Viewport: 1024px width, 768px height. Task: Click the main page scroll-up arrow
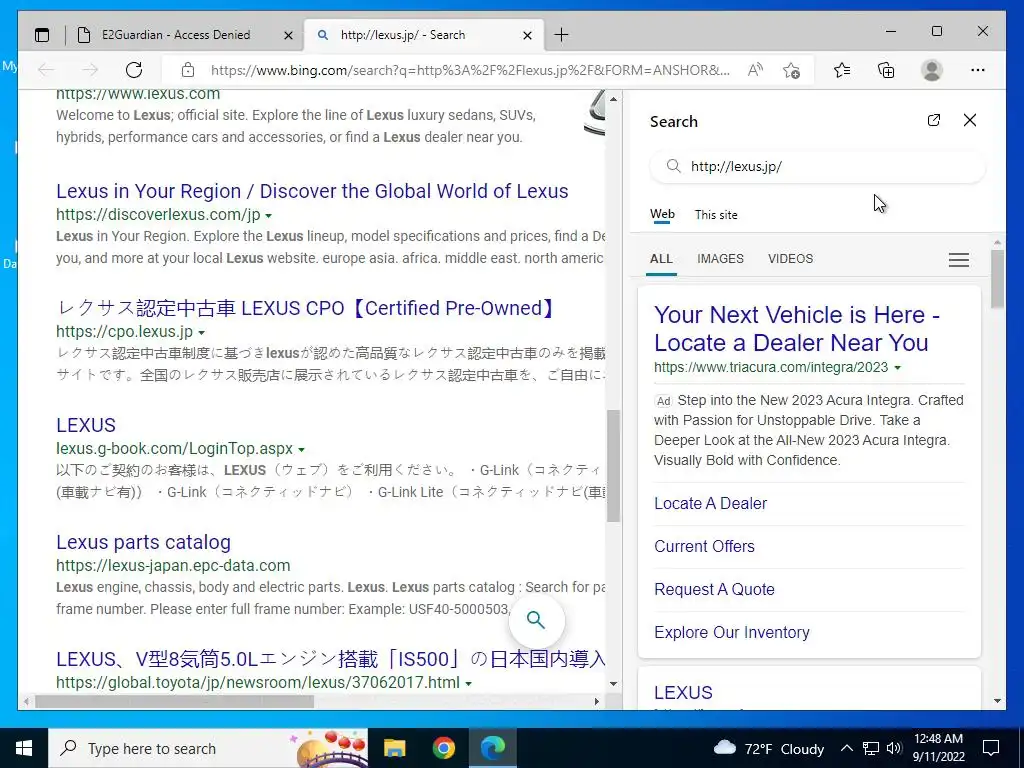click(x=613, y=99)
